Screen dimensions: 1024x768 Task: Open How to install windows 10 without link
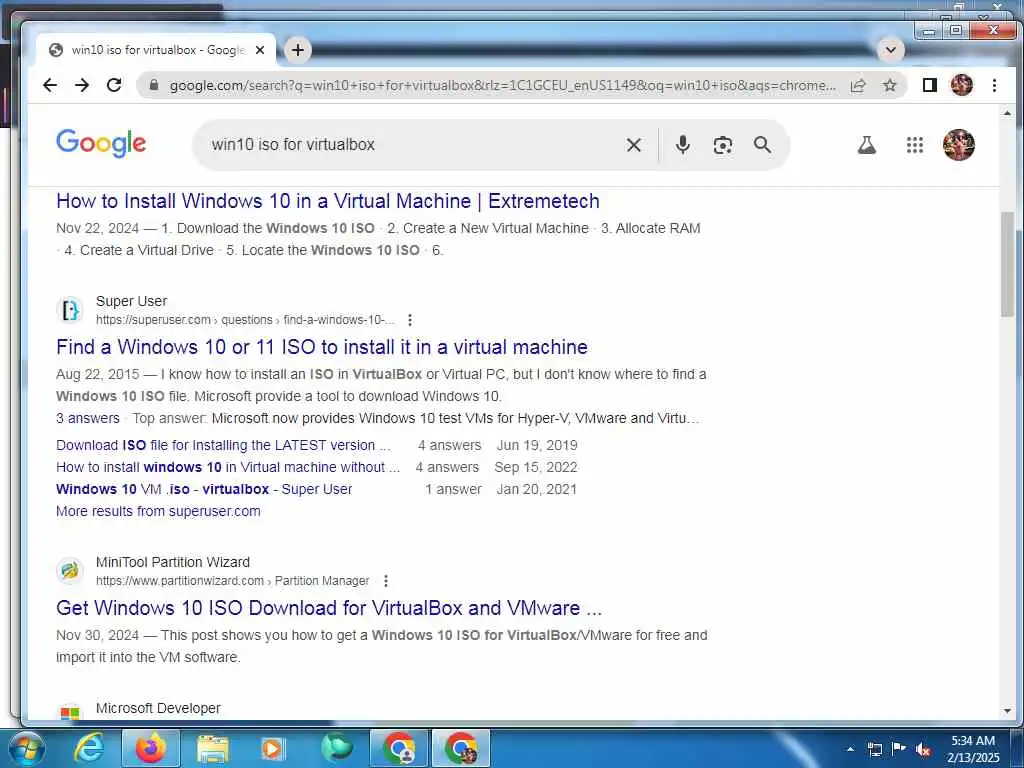click(228, 467)
